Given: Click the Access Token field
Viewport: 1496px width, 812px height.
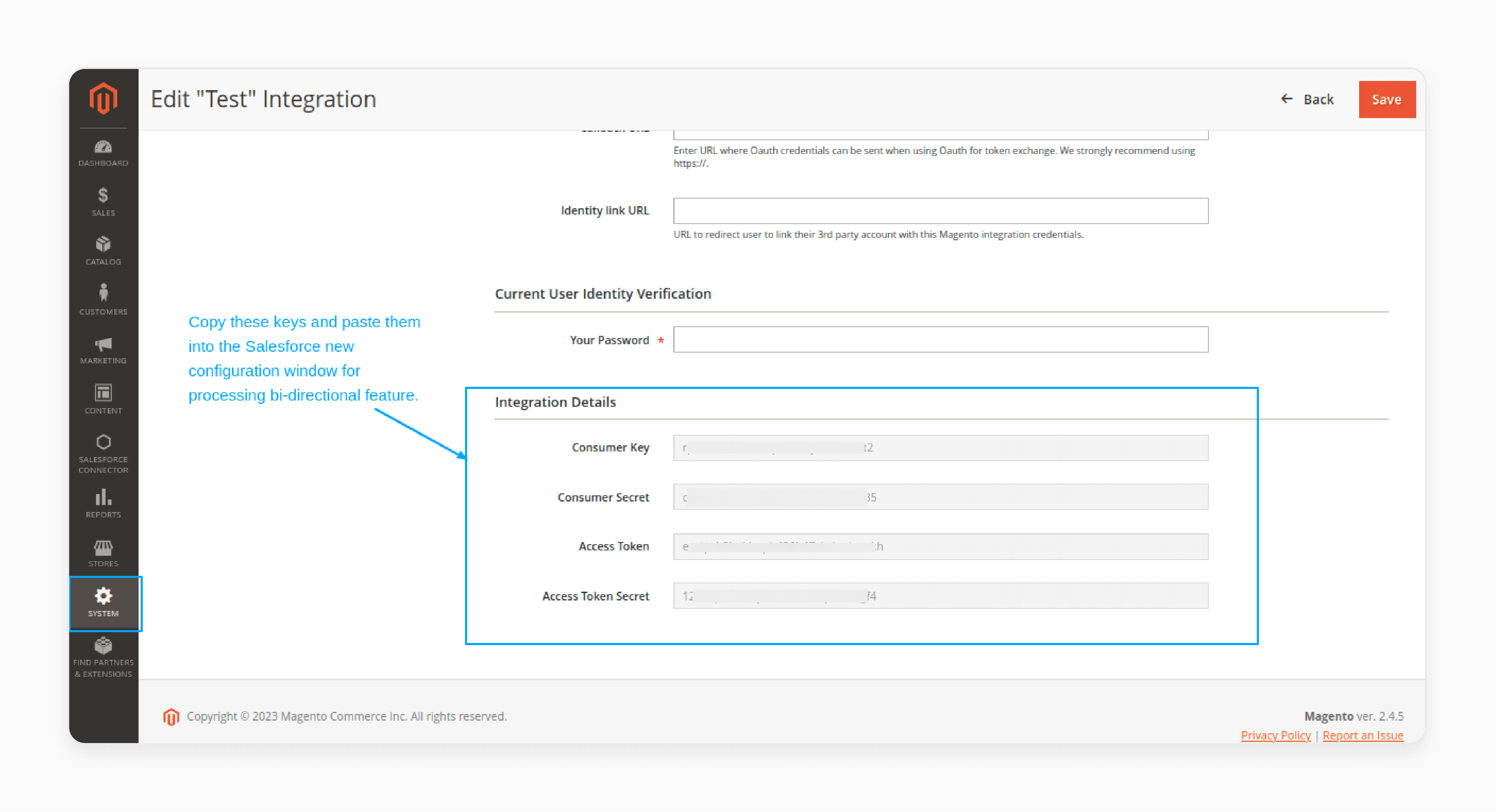Looking at the screenshot, I should [940, 547].
